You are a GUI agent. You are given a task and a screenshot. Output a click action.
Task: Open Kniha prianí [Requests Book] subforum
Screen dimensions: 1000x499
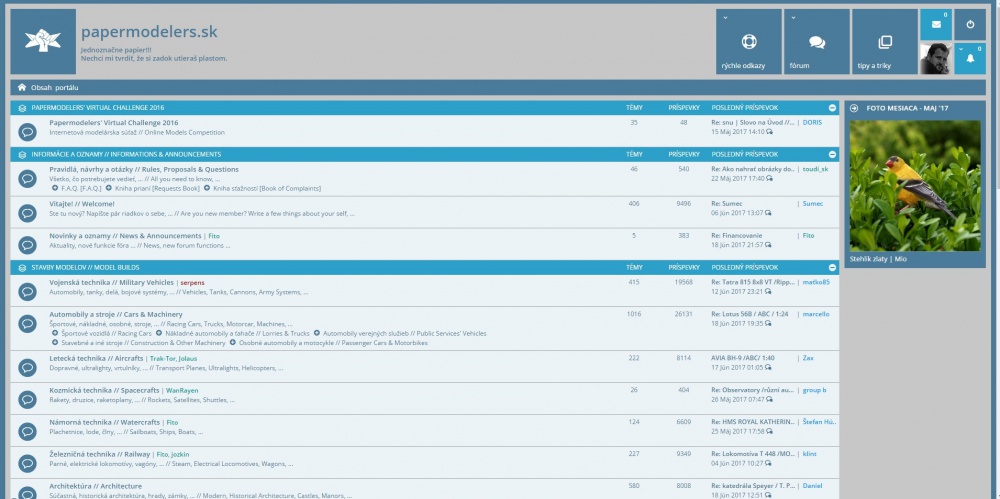tap(157, 188)
